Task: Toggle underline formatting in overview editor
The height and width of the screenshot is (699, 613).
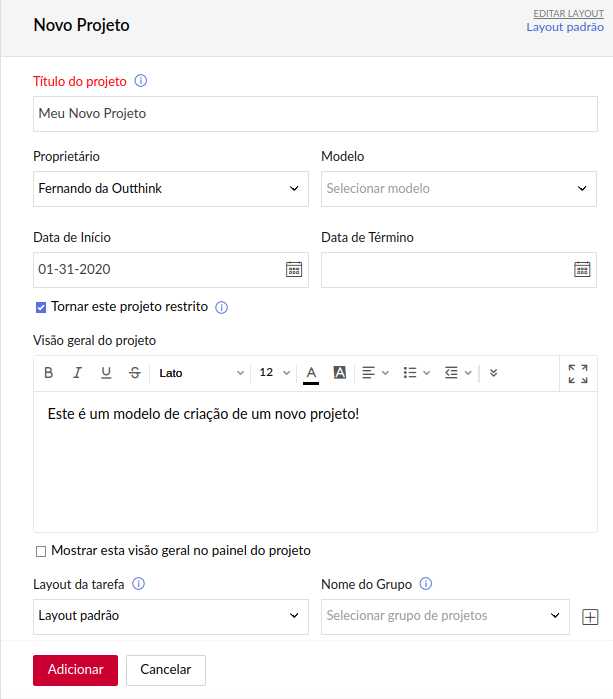Action: point(106,373)
